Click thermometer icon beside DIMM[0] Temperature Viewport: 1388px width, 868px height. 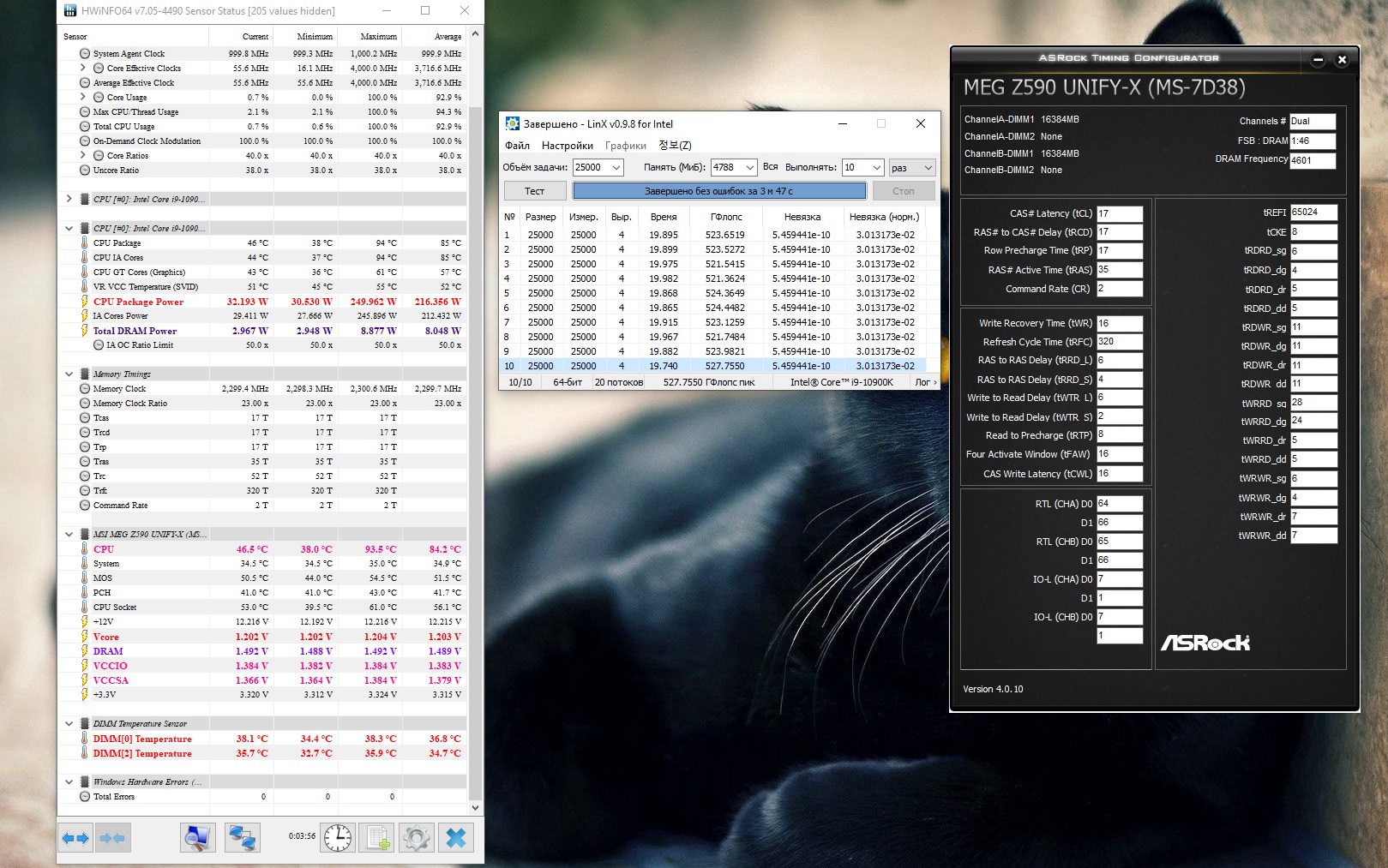click(x=84, y=739)
